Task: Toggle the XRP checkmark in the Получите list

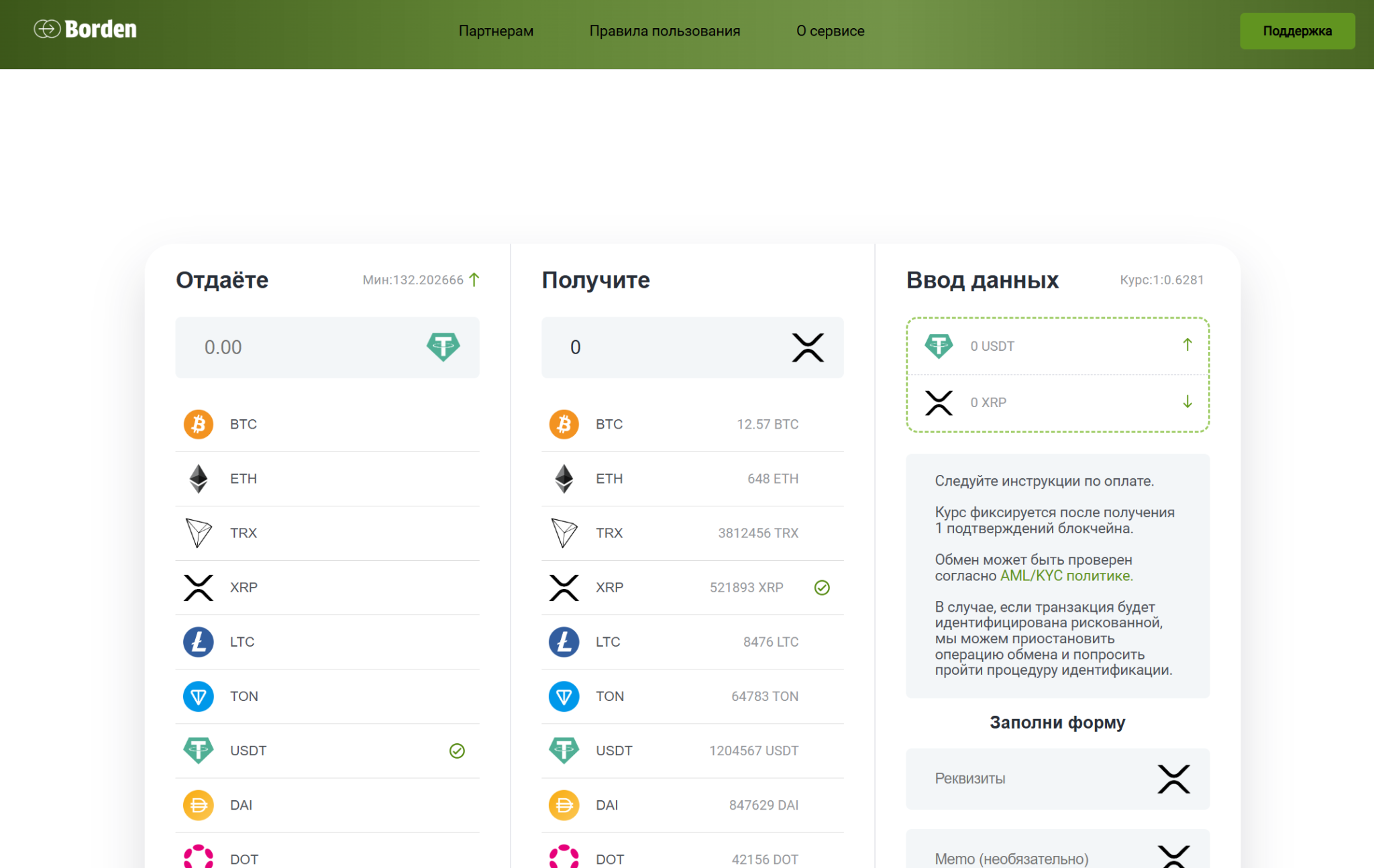Action: tap(822, 588)
